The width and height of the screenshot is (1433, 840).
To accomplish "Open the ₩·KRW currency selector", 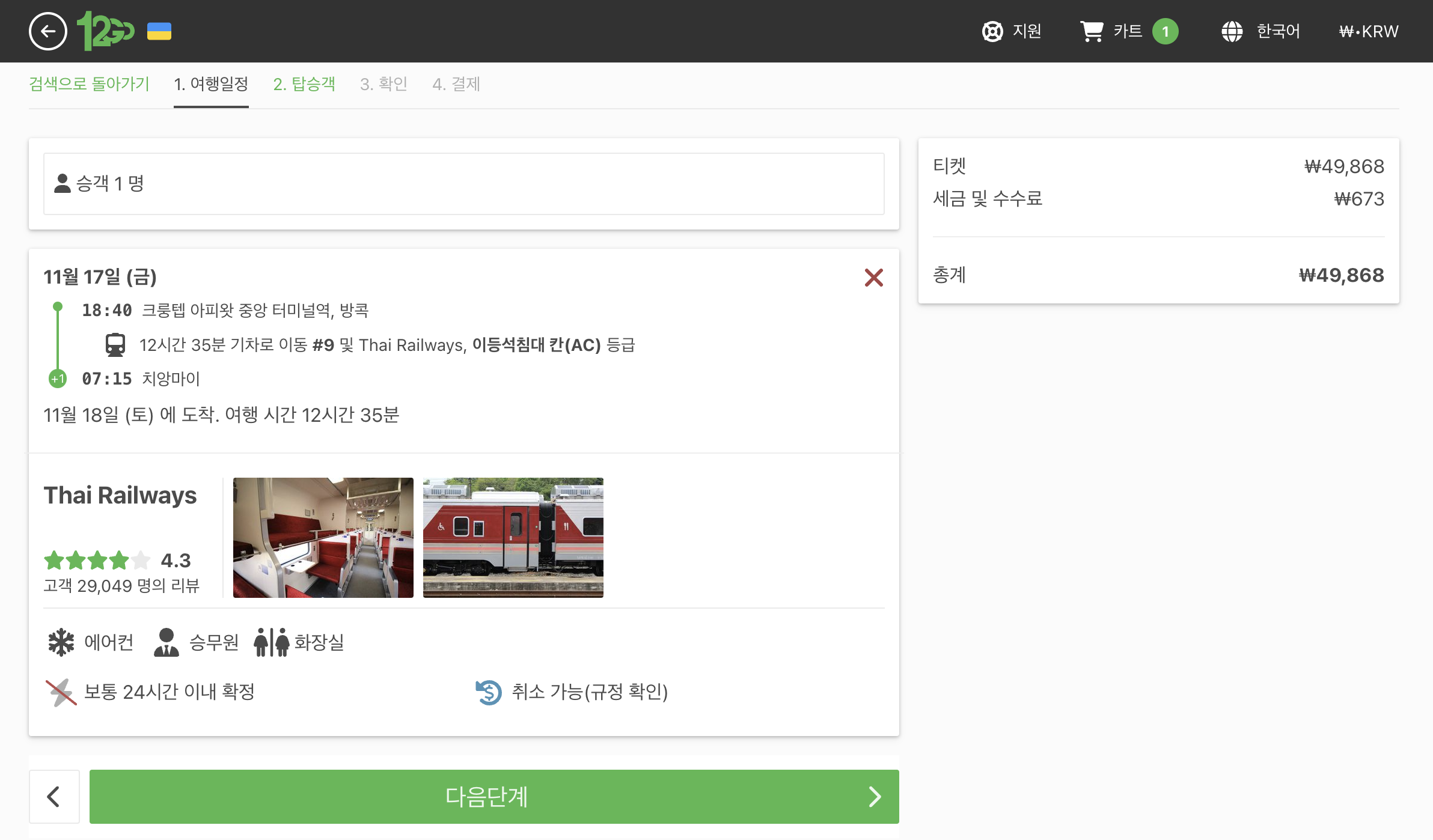I will tap(1369, 31).
